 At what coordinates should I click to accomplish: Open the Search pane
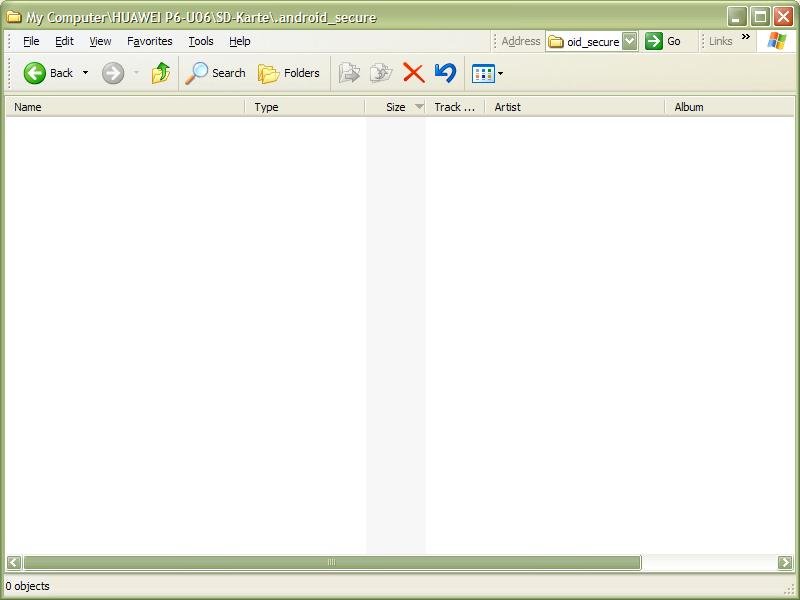coord(215,73)
